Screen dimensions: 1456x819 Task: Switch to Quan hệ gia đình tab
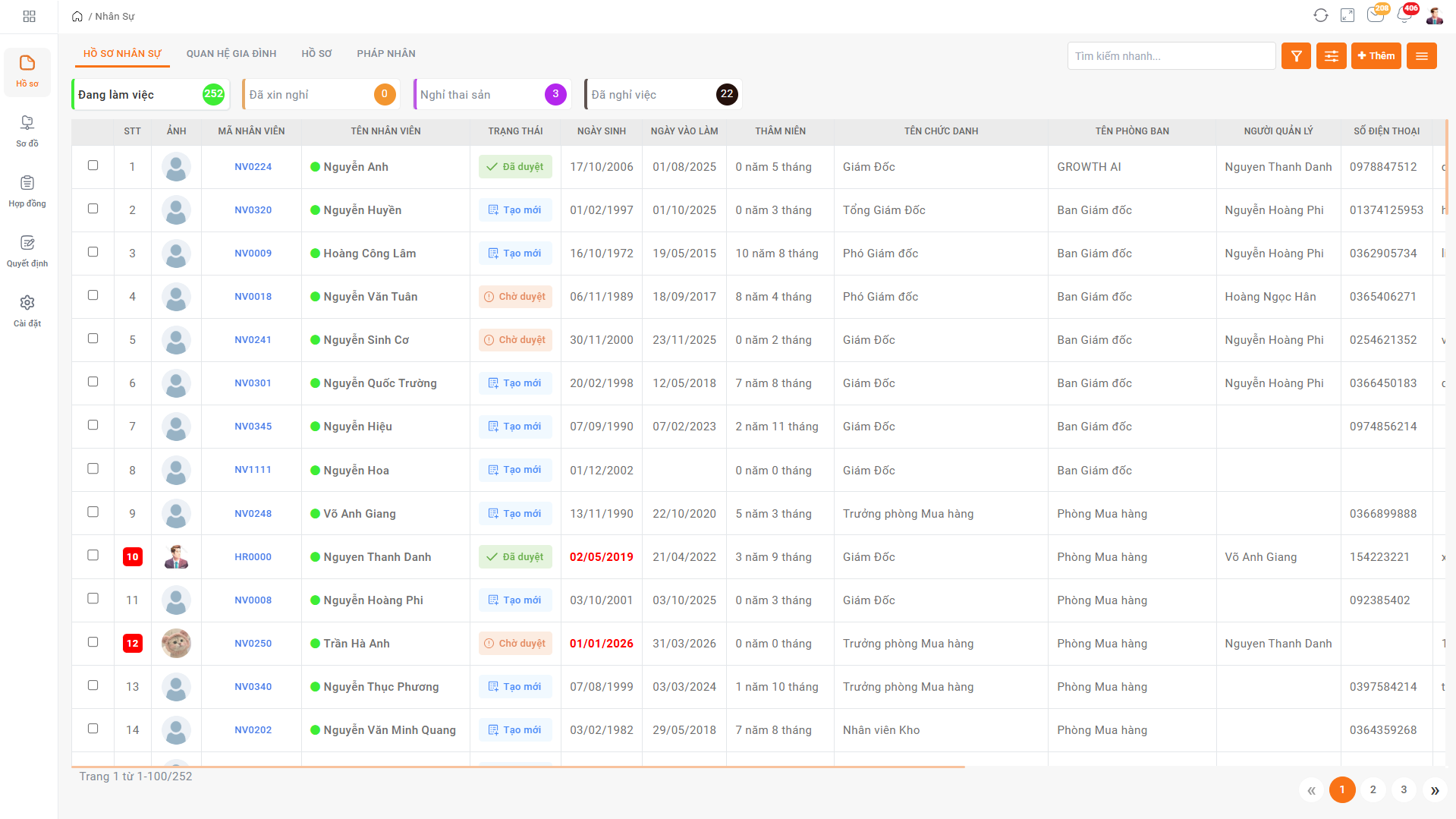pos(231,54)
